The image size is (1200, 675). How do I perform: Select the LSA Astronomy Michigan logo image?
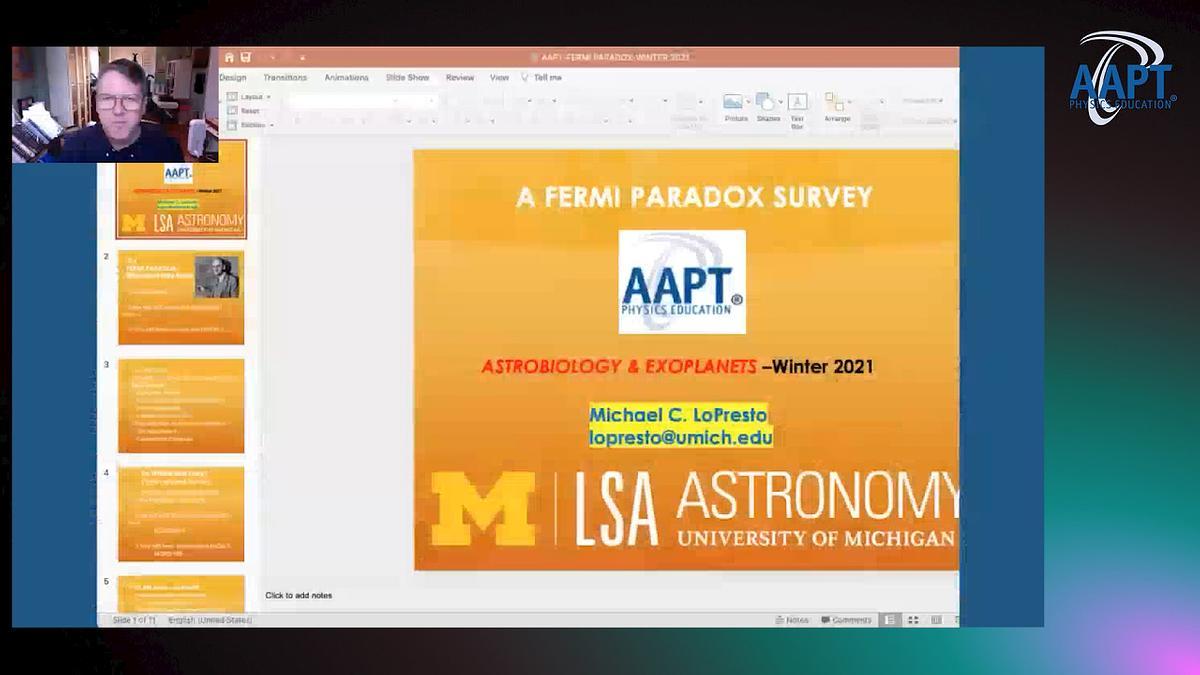tap(693, 509)
